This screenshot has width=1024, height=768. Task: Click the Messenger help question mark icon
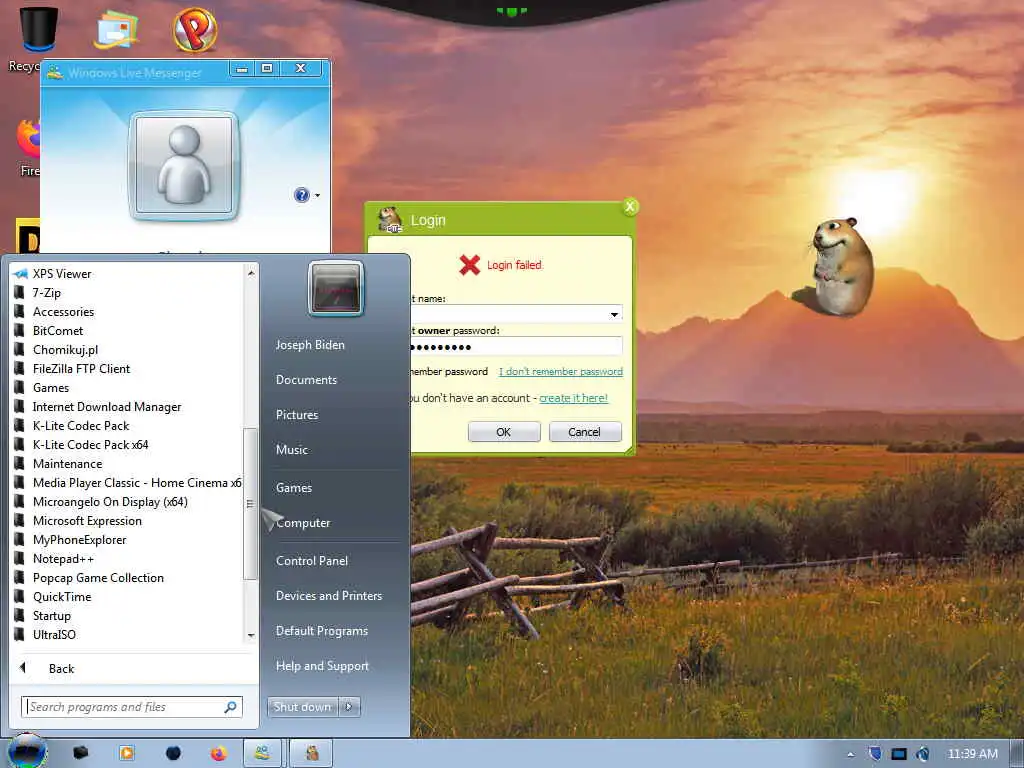click(x=302, y=195)
